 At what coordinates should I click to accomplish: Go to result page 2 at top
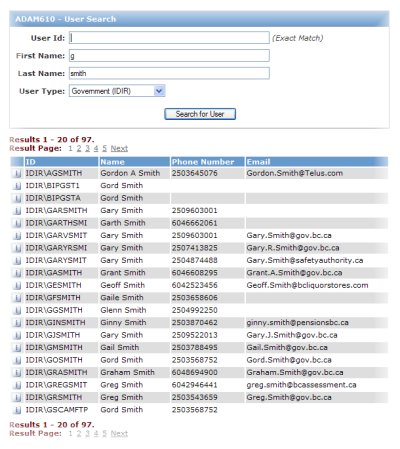tap(79, 148)
